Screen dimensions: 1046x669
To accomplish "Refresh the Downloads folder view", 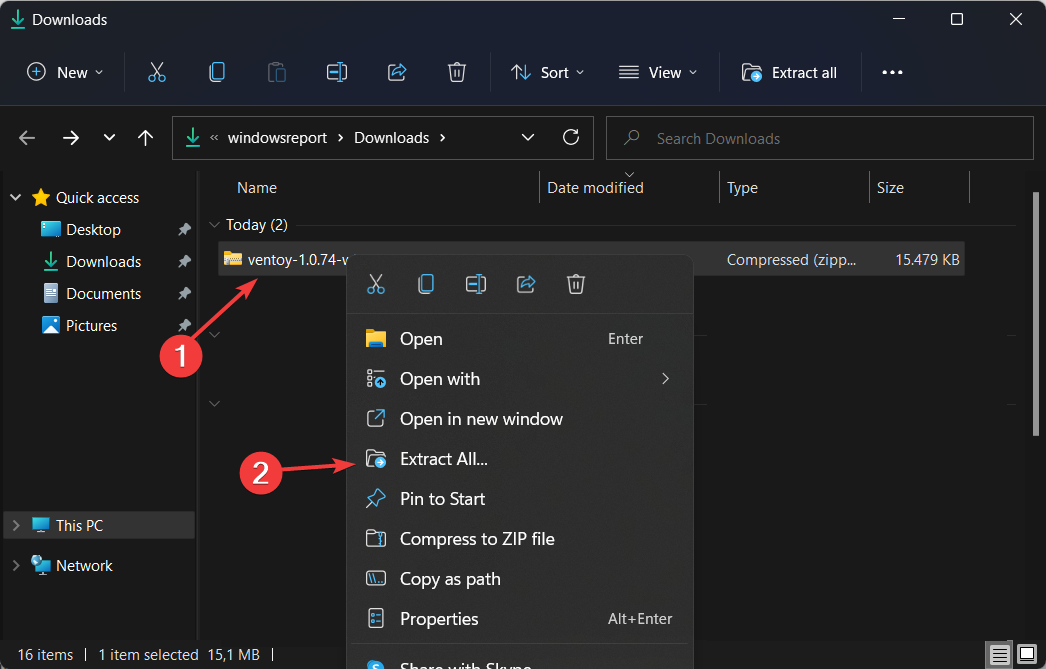I will tap(571, 138).
